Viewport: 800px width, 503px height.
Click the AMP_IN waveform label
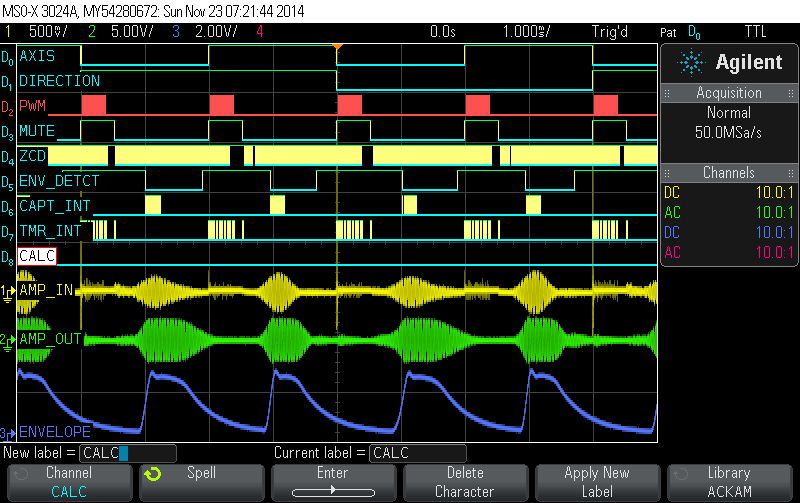(46, 290)
